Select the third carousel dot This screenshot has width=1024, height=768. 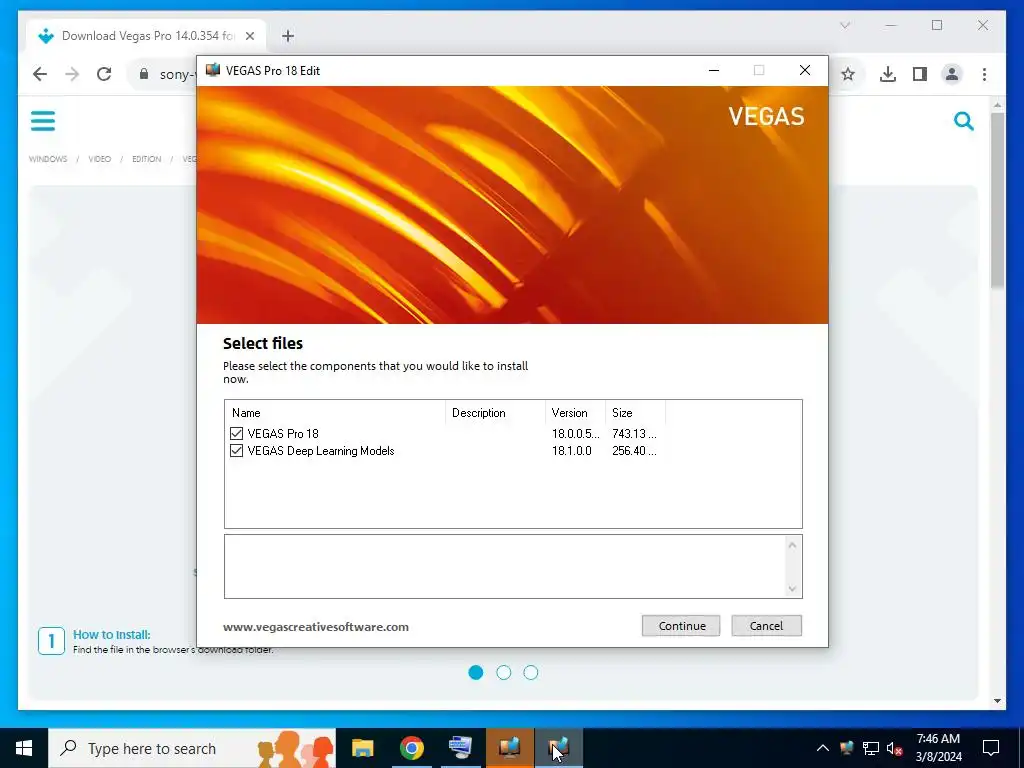(x=531, y=673)
